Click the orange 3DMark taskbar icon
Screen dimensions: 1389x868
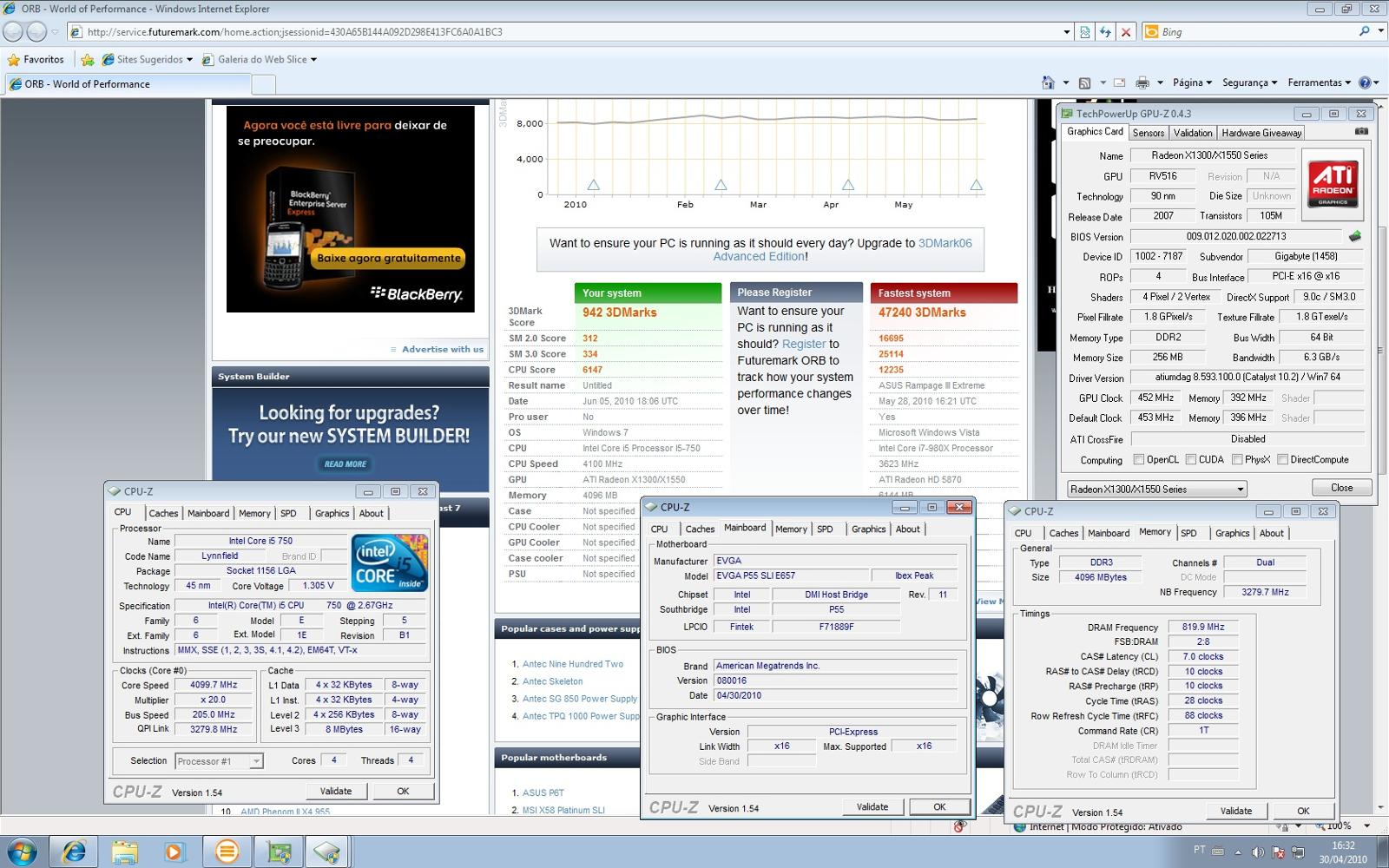(227, 852)
